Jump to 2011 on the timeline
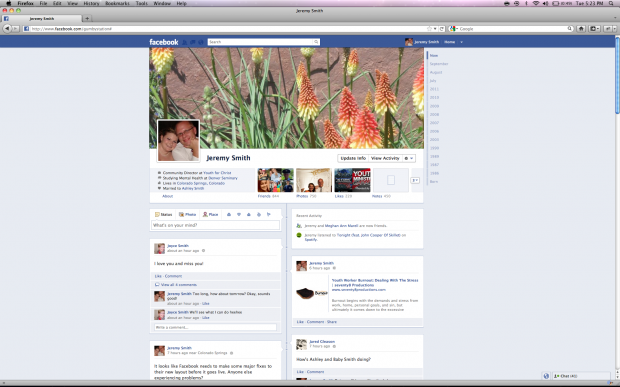This screenshot has width=620, height=387. click(x=434, y=89)
